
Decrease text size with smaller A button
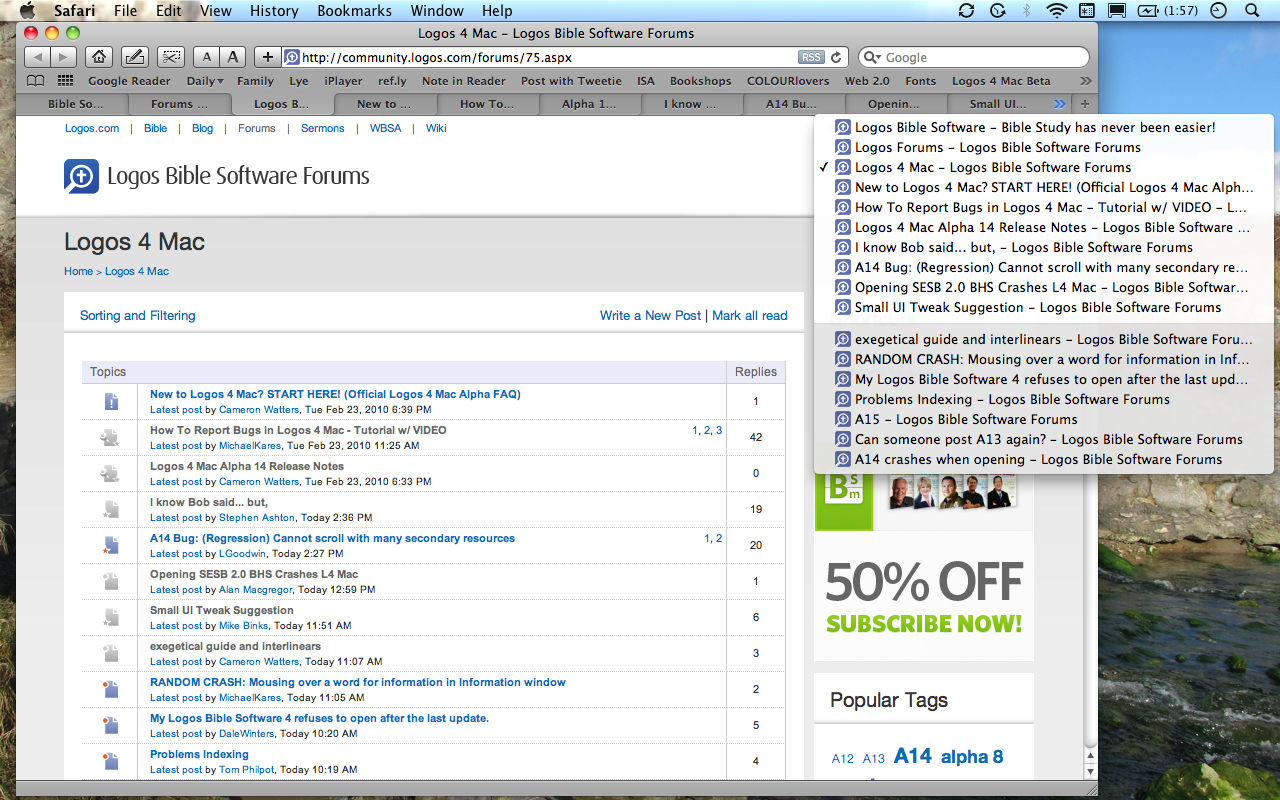[x=206, y=57]
